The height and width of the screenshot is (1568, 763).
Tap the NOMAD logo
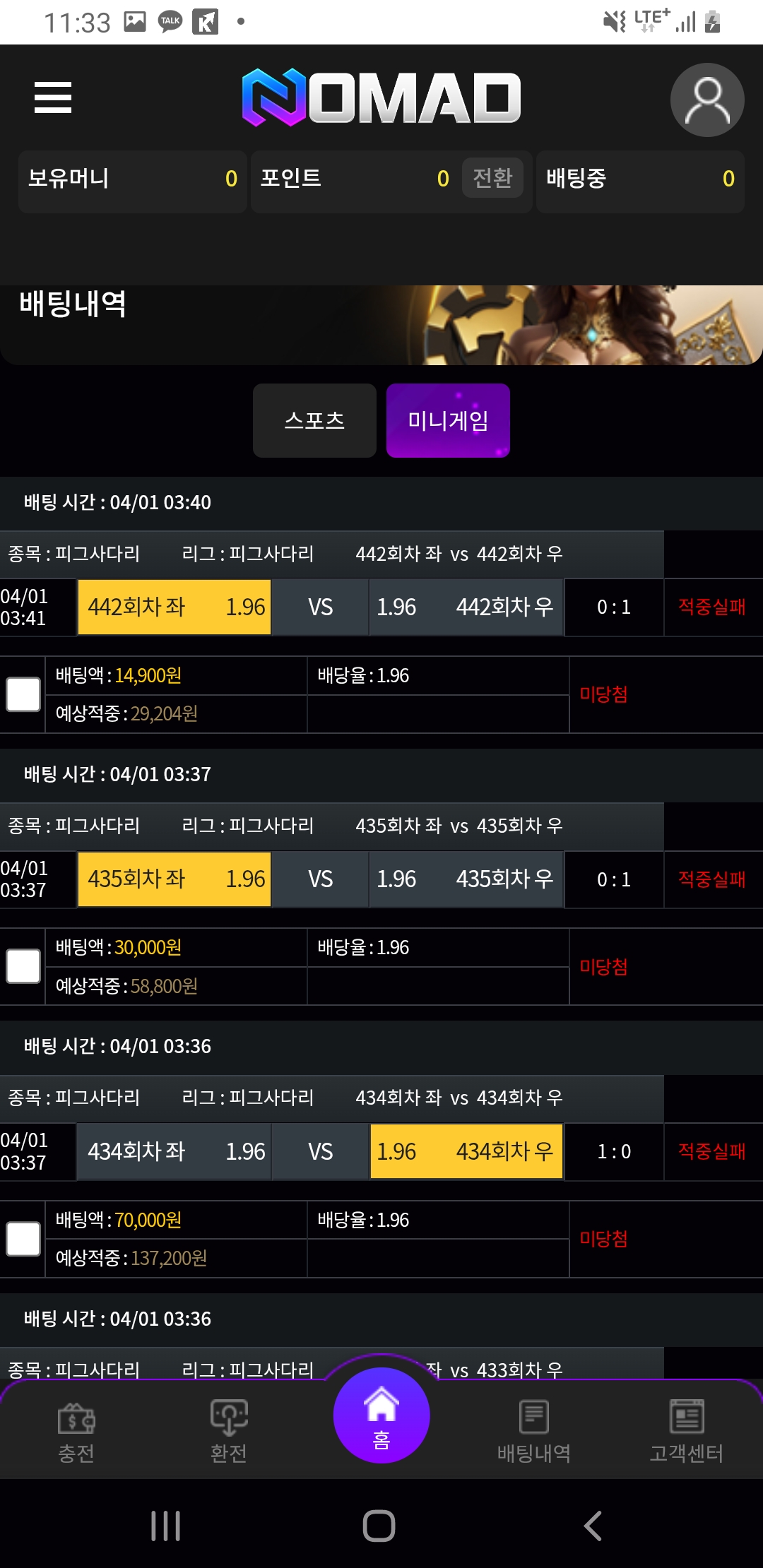381,97
